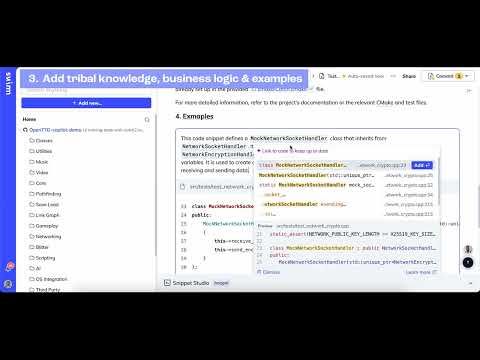
Task: Click the Swimm logo in the sidebar
Action: (8, 83)
